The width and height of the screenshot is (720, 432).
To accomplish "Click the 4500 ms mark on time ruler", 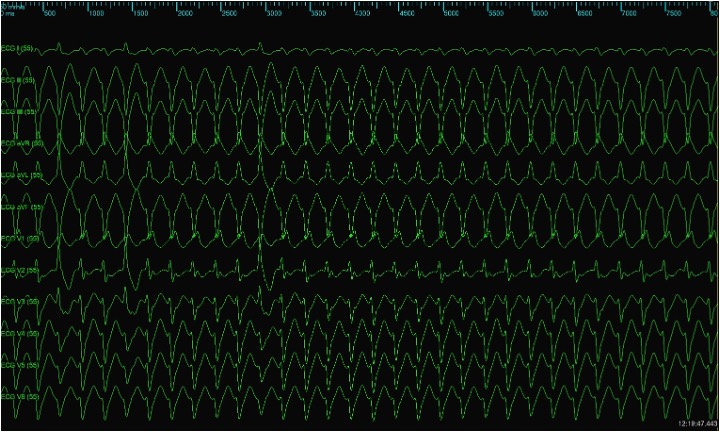I will pyautogui.click(x=407, y=13).
